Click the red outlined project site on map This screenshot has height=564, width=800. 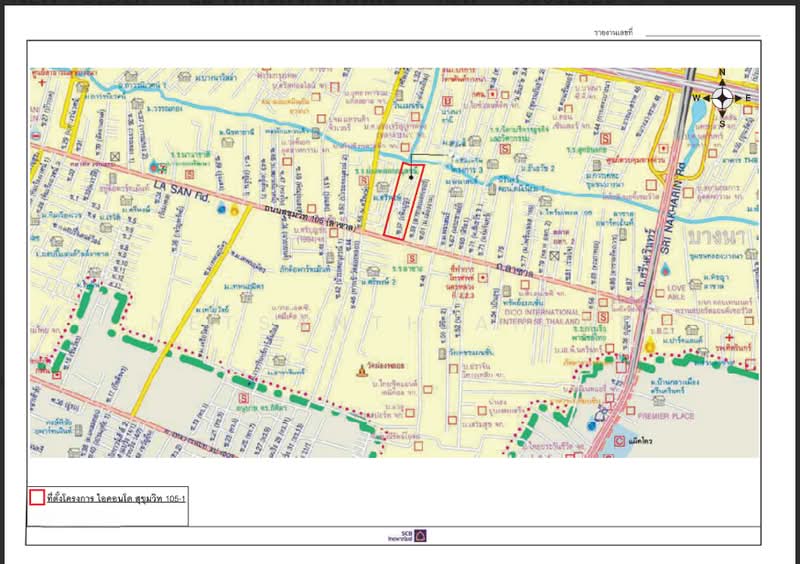tap(403, 200)
